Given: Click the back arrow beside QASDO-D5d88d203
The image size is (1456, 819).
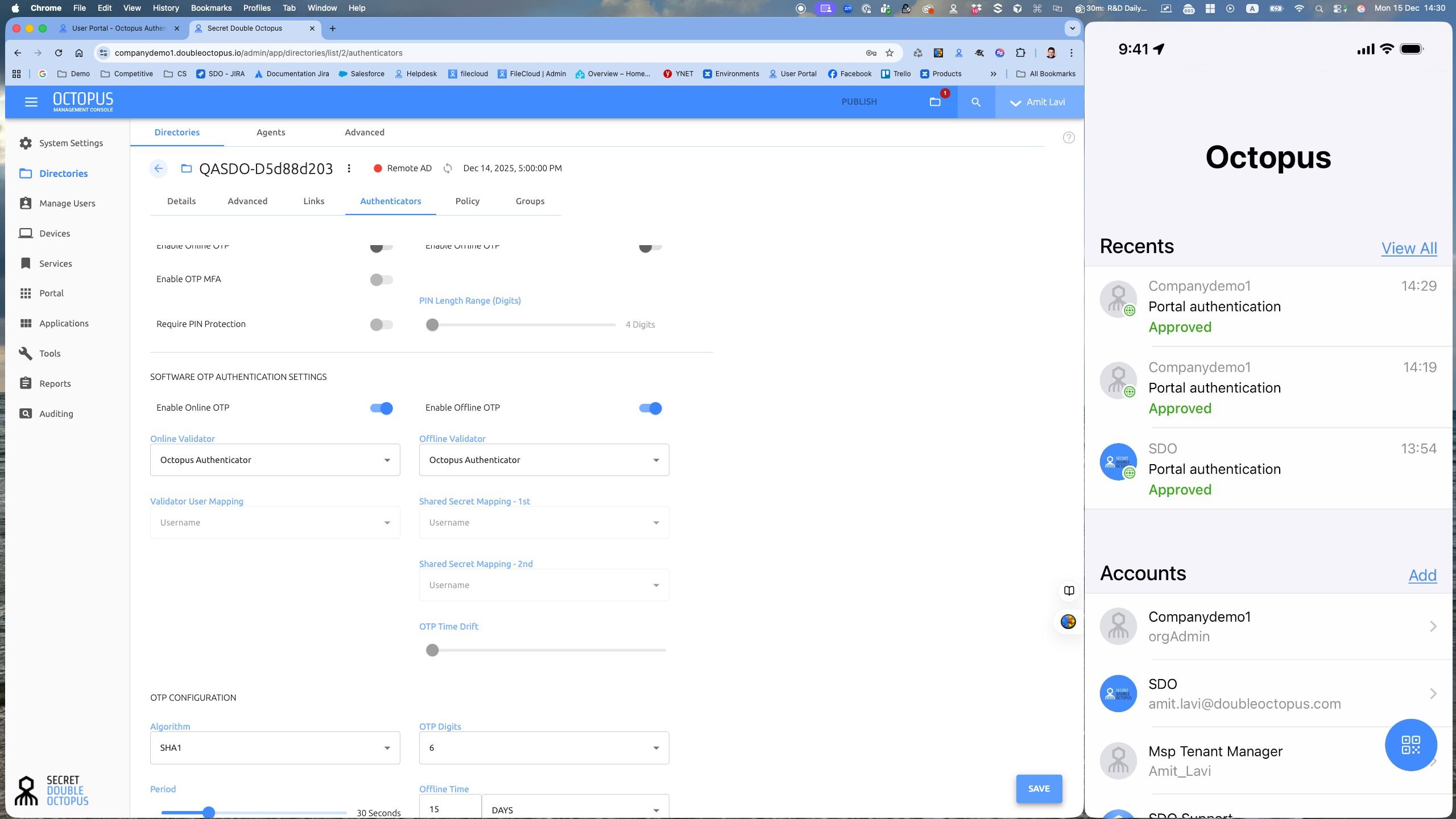Looking at the screenshot, I should pos(159,168).
